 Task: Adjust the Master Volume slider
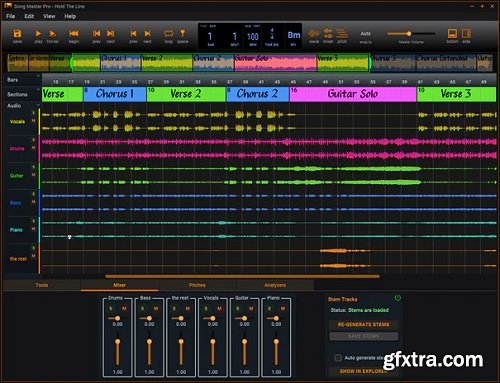coord(411,34)
